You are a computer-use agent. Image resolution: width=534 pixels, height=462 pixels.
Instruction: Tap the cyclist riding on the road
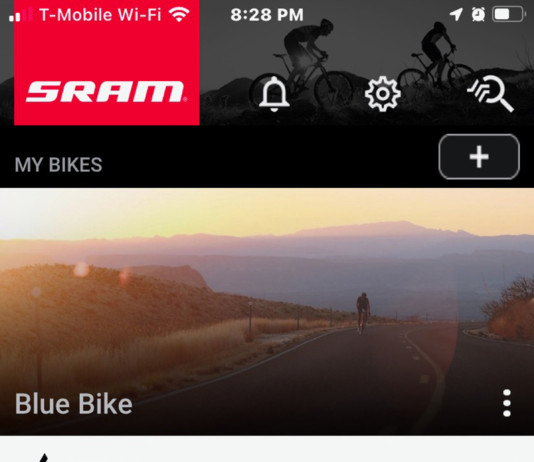[x=363, y=313]
